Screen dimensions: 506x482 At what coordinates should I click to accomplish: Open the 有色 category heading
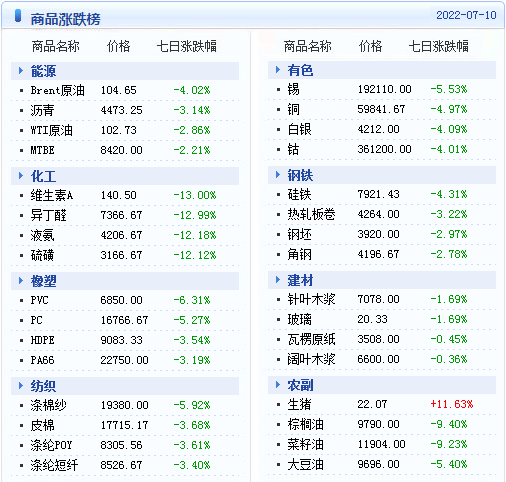300,70
